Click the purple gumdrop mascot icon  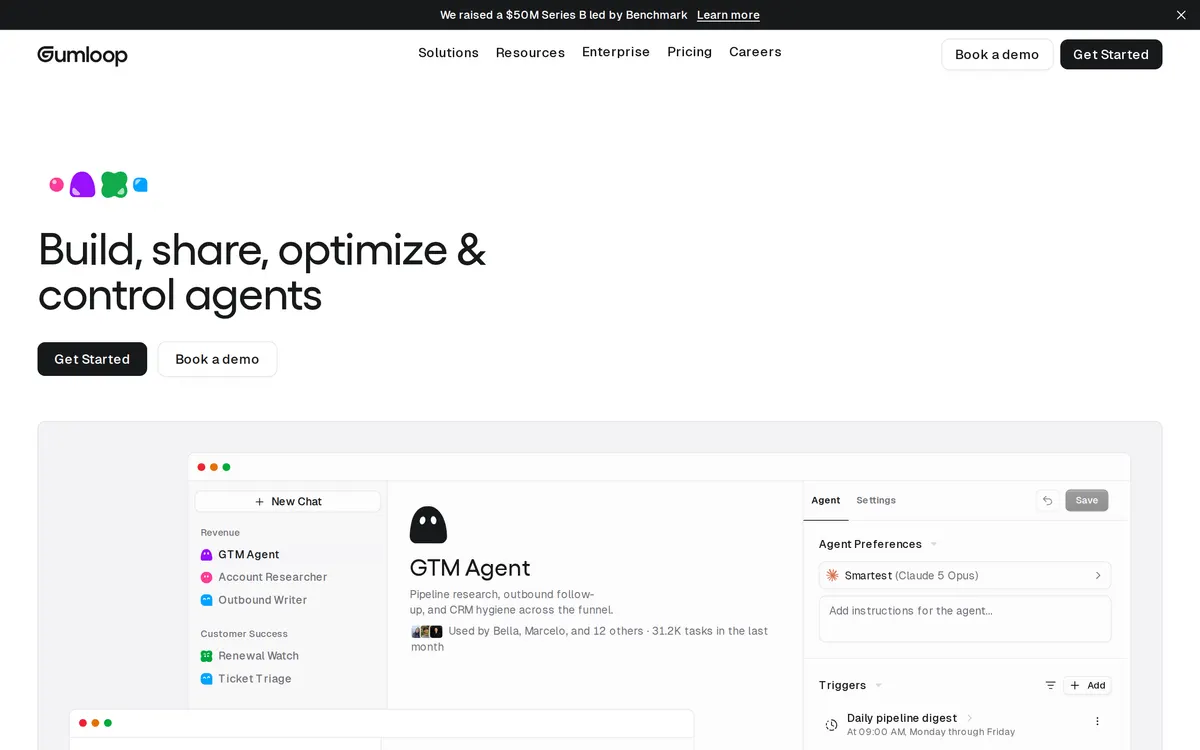point(83,184)
